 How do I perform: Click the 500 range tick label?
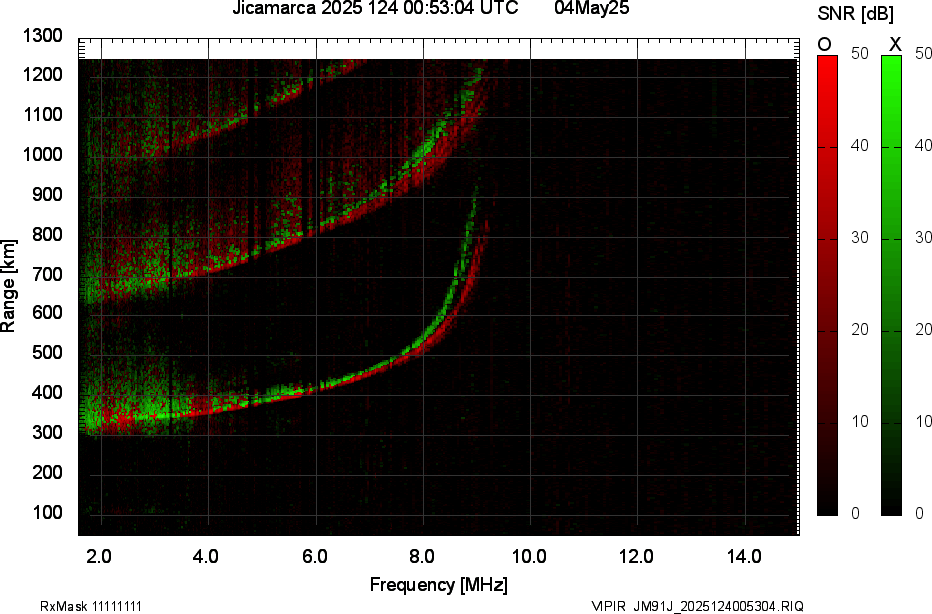47,352
